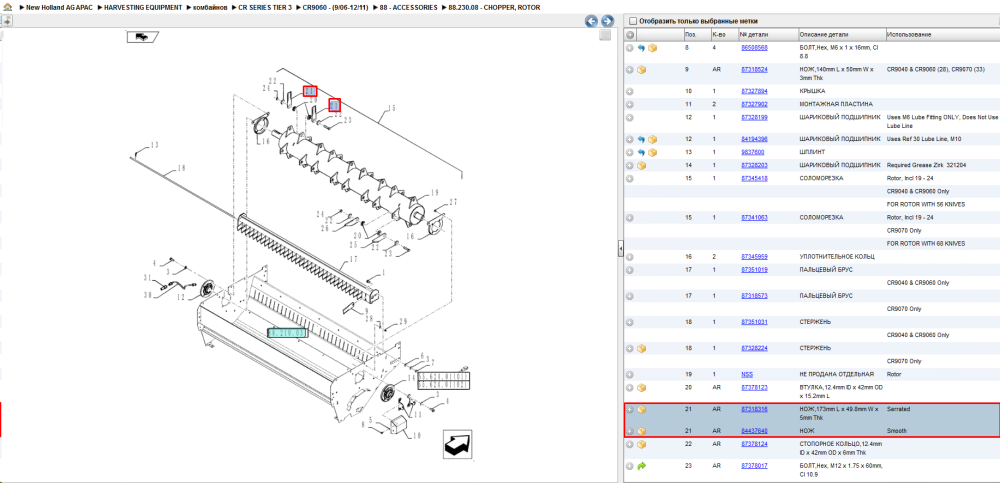Select 'МОНТАЖНАЯ ПЛАСТИНА' description text

tap(836, 104)
